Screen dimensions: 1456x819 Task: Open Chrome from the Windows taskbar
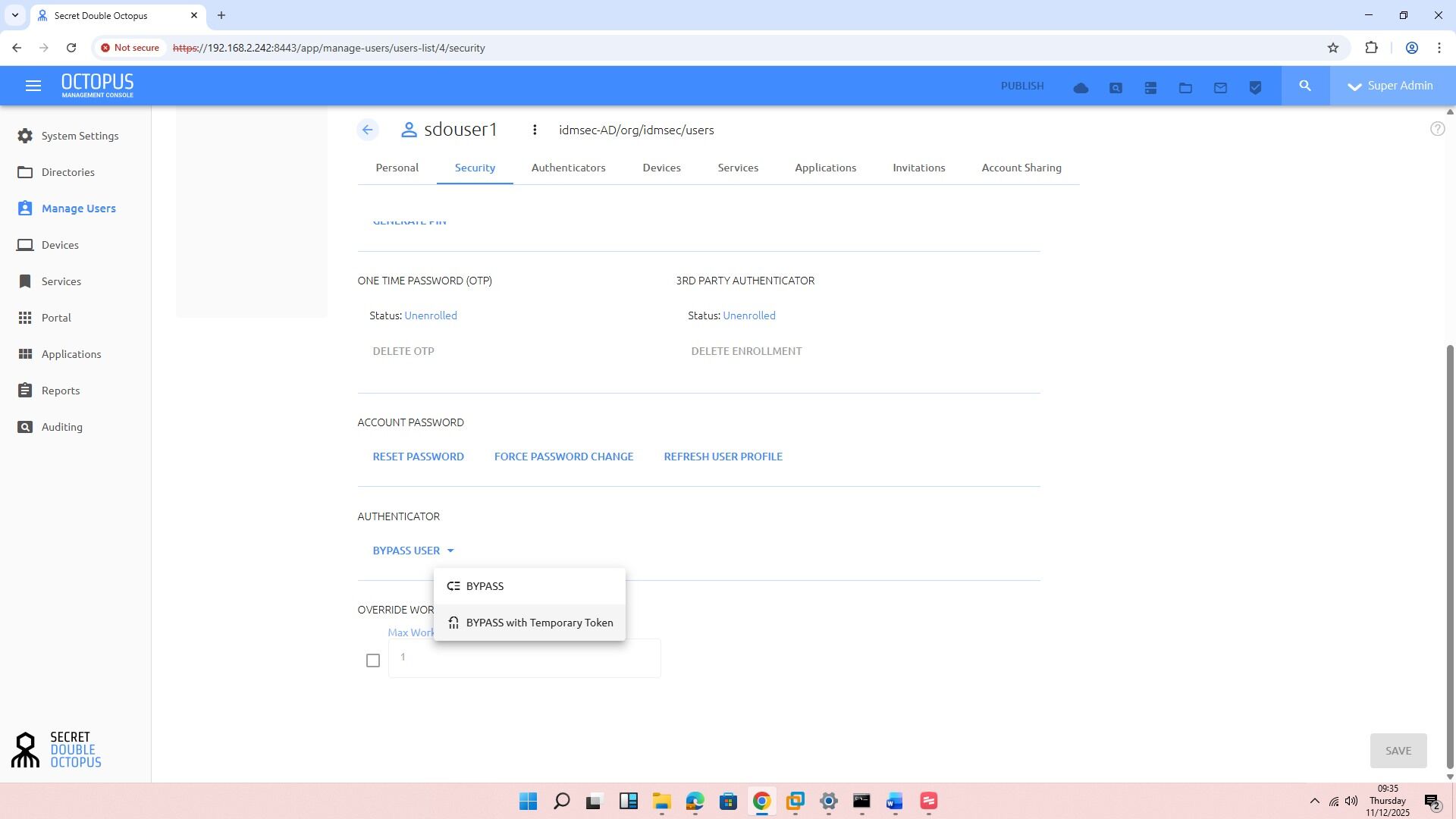pyautogui.click(x=761, y=802)
